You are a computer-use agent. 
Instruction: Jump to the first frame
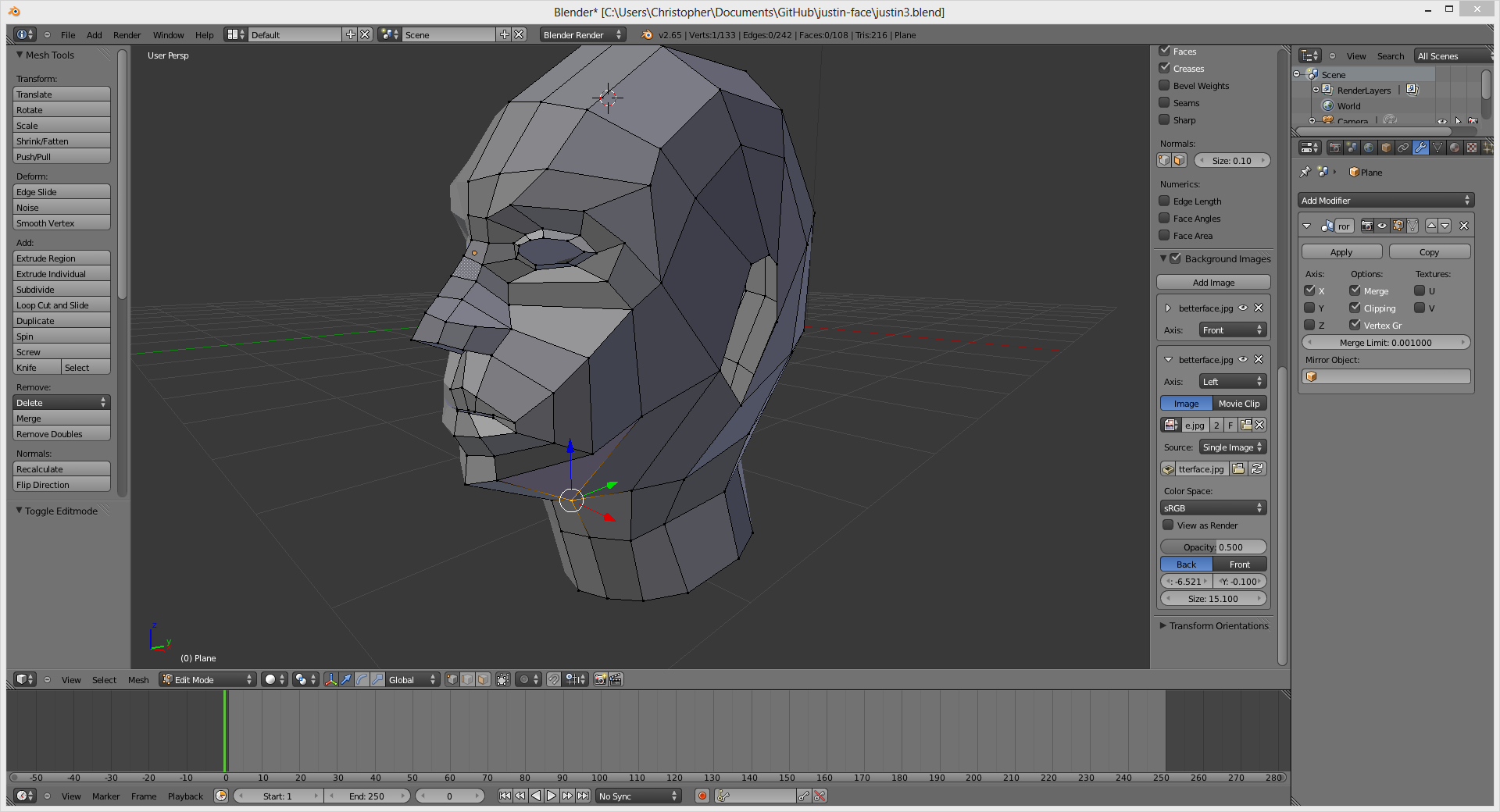point(505,796)
